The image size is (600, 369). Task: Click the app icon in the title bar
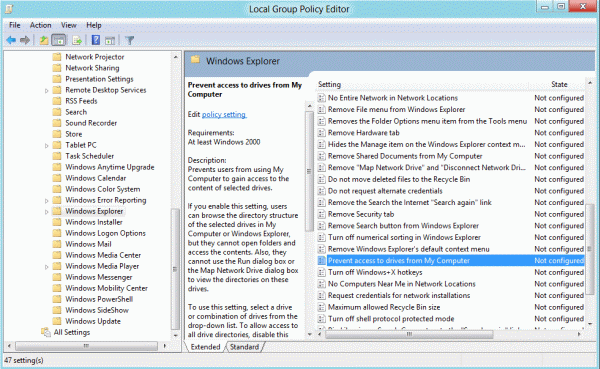[x=10, y=8]
